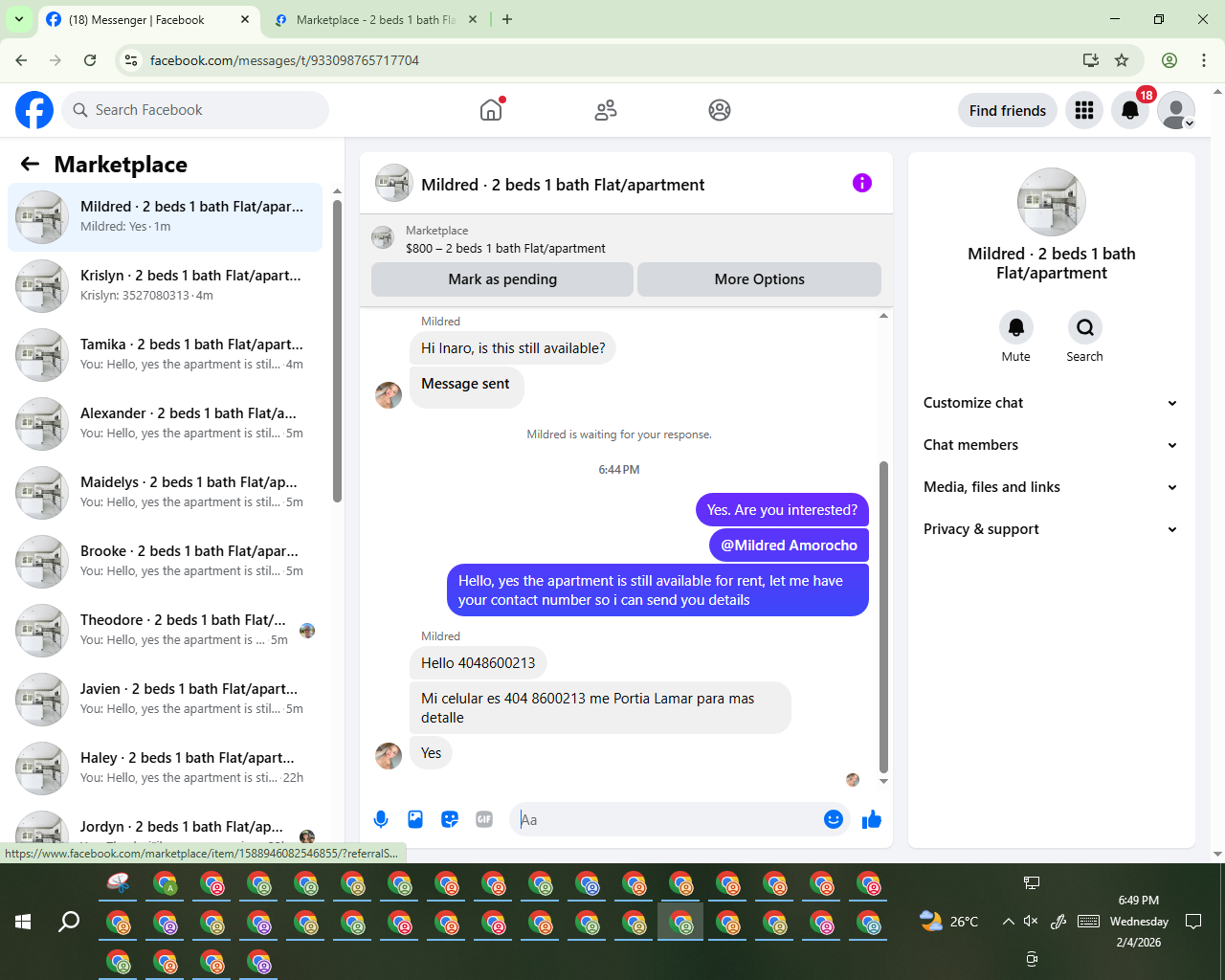Expand Customize chat section
This screenshot has height=980, width=1225.
[1051, 403]
